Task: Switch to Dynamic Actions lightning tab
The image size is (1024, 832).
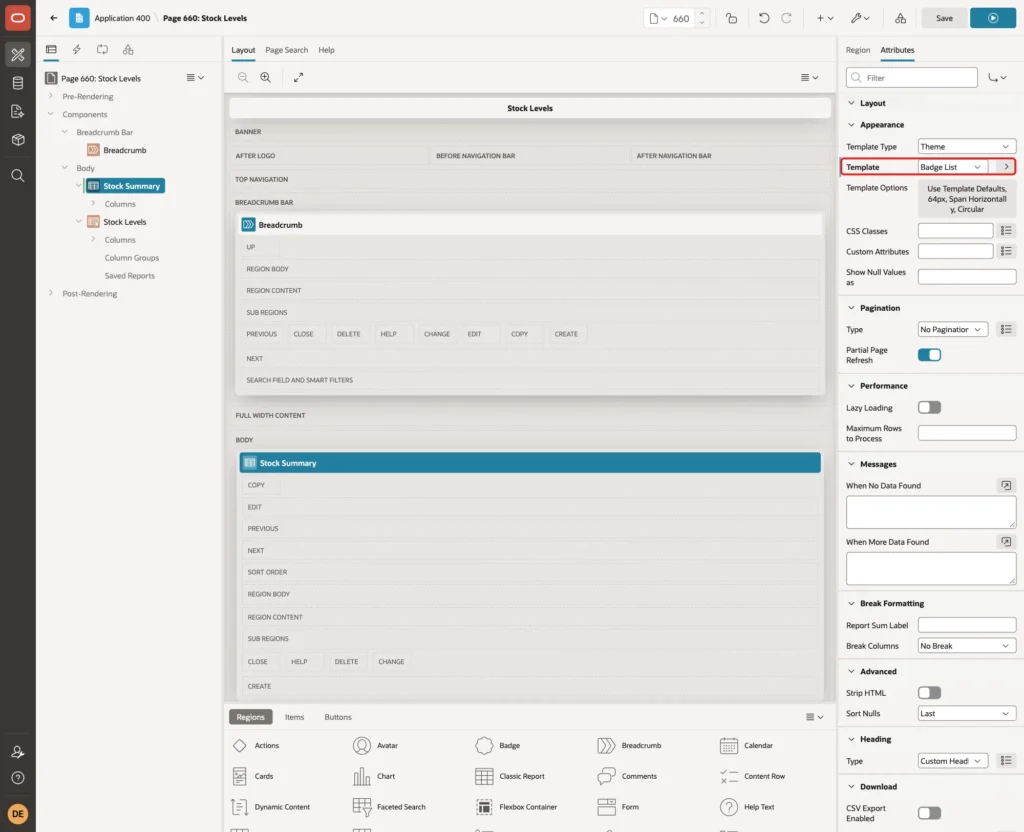Action: (x=76, y=50)
